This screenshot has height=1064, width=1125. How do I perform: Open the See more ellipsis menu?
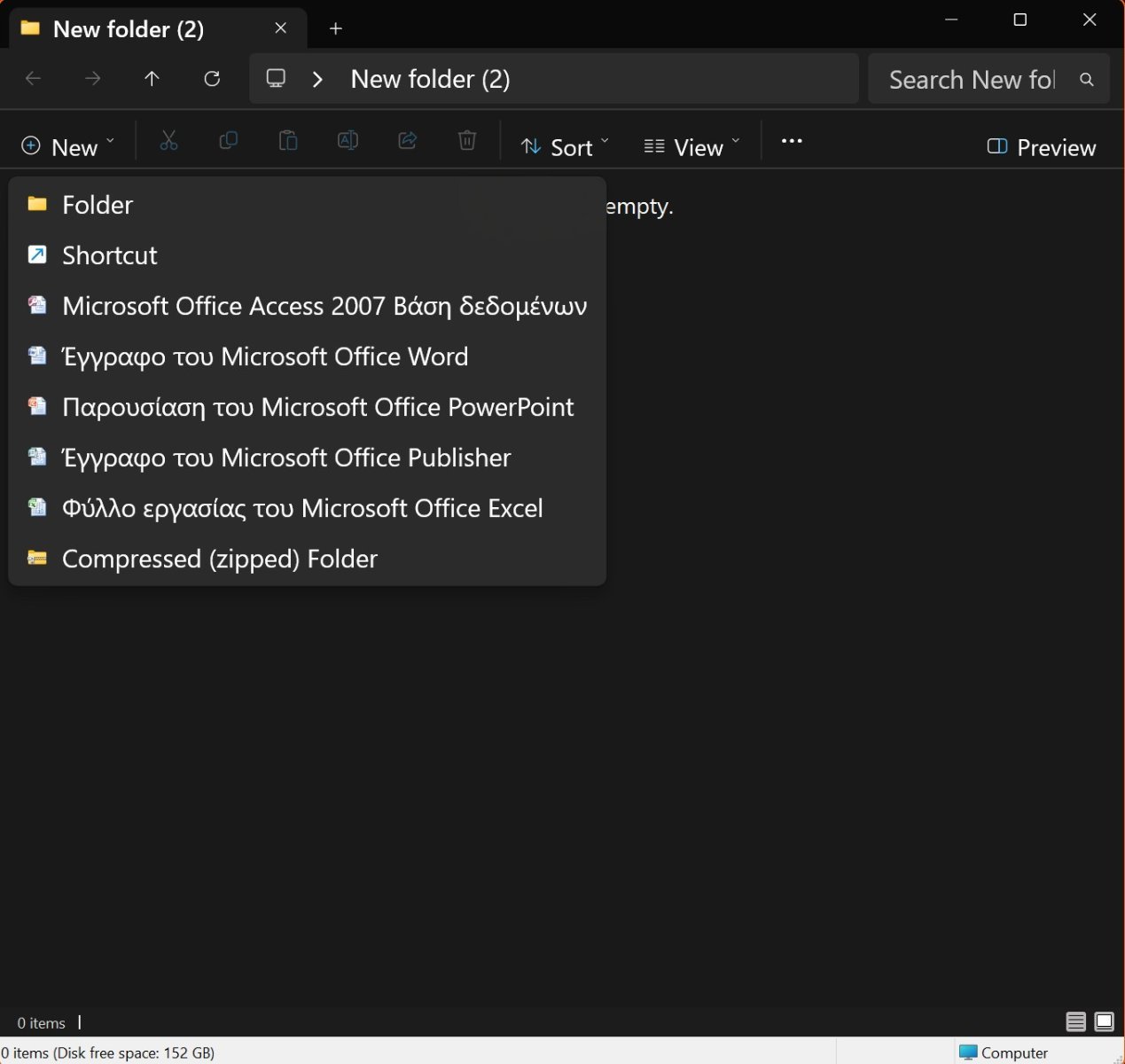tap(792, 141)
